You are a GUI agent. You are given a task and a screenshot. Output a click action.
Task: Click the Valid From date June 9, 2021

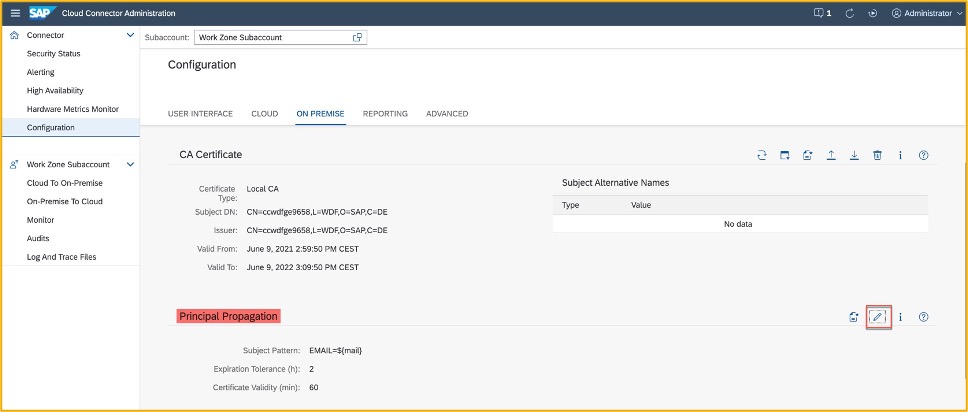pos(302,249)
